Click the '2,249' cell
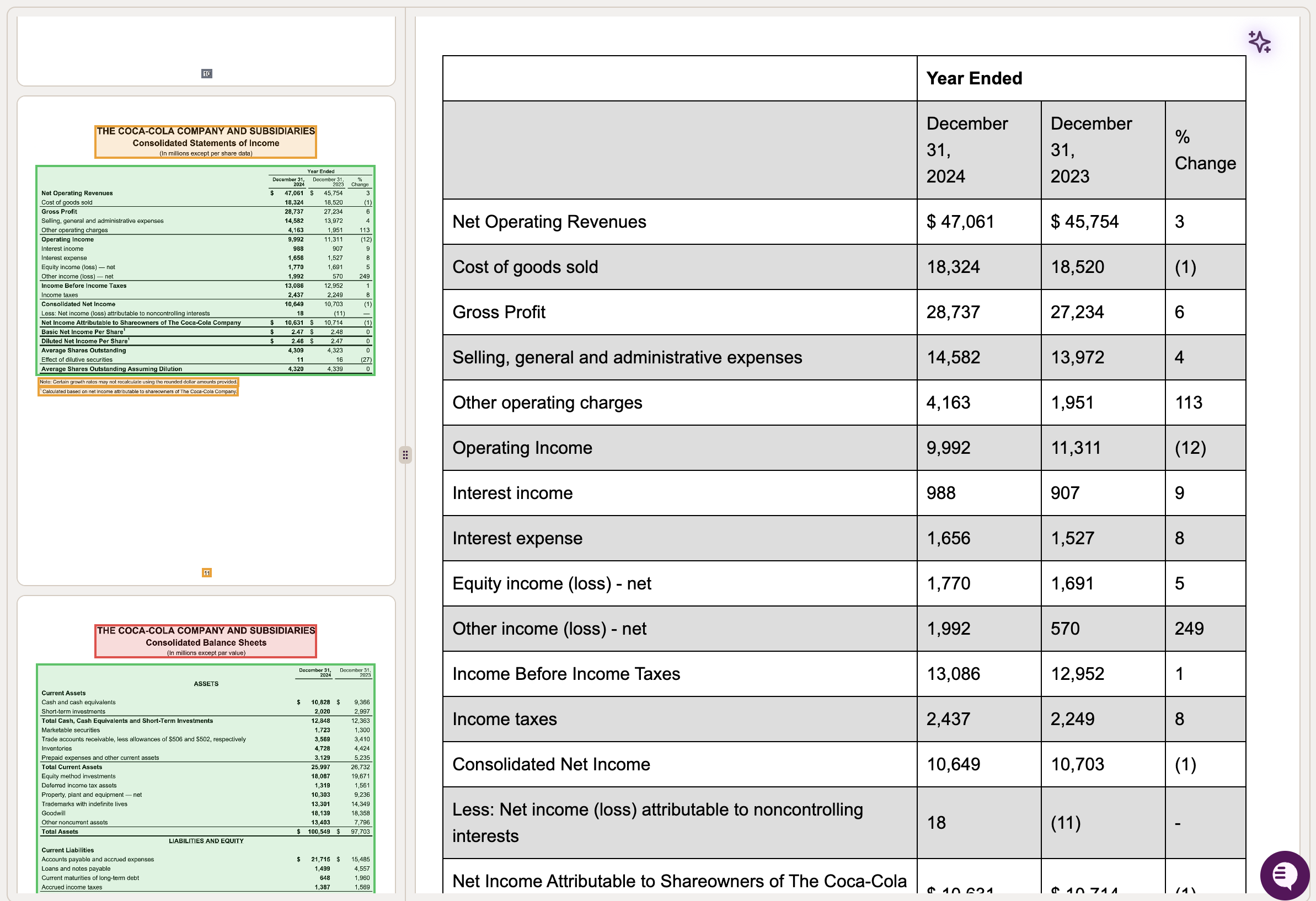 coord(1103,720)
